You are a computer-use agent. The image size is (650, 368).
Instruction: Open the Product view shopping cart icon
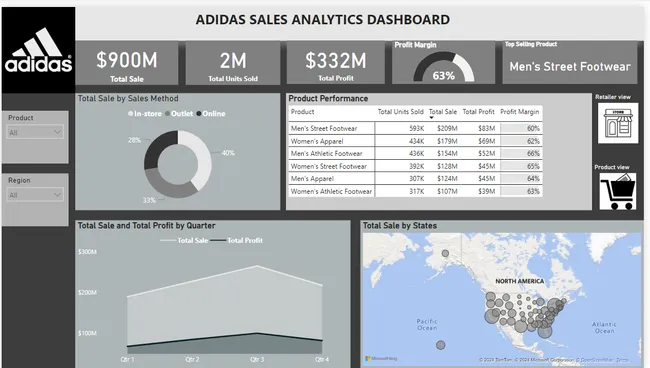pos(618,191)
